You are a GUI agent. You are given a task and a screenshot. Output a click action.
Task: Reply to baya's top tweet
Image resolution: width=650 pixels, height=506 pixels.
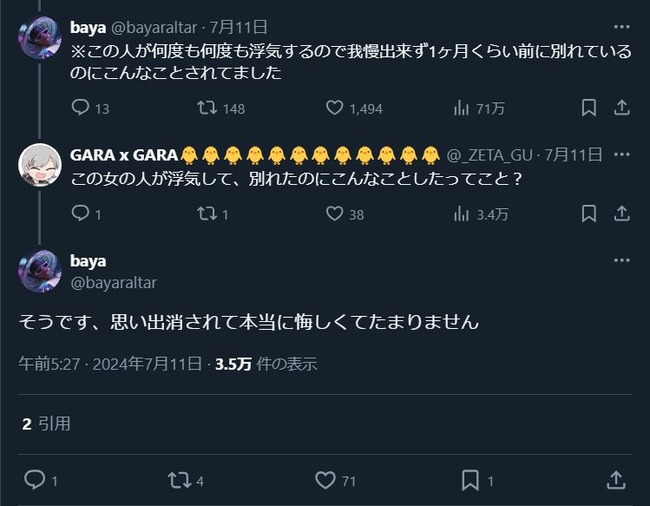tap(82, 108)
